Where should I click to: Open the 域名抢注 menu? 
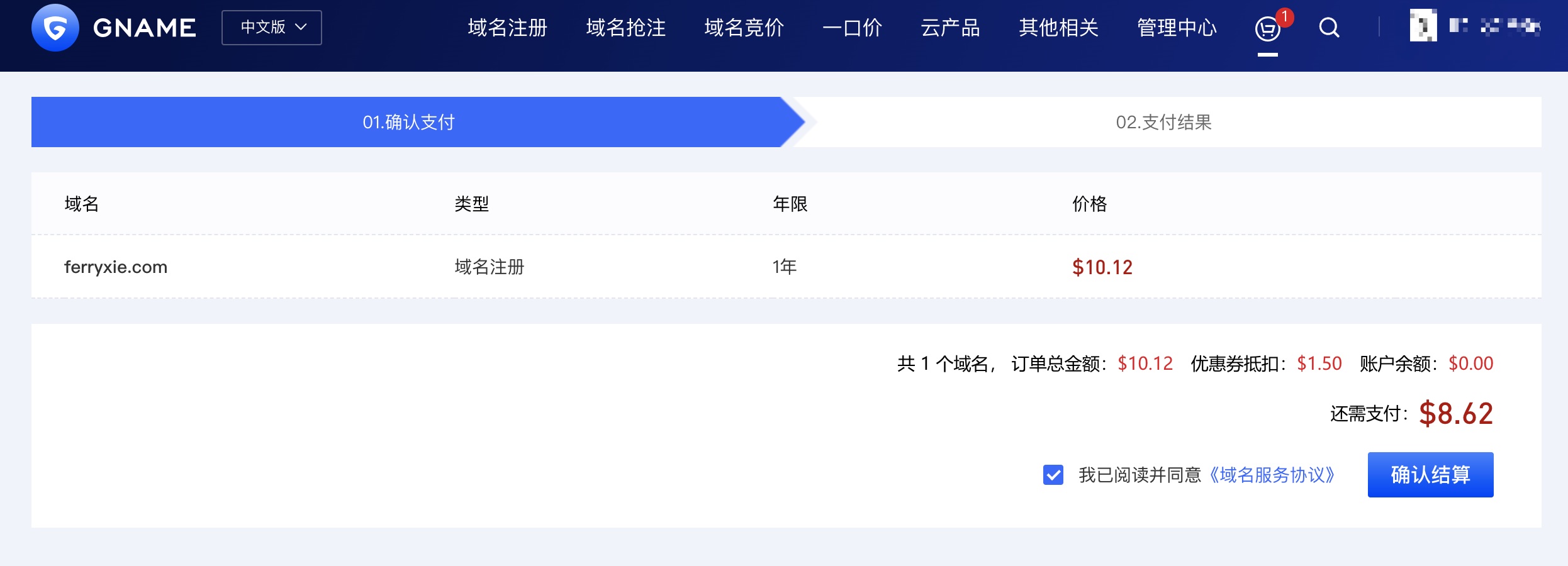625,28
